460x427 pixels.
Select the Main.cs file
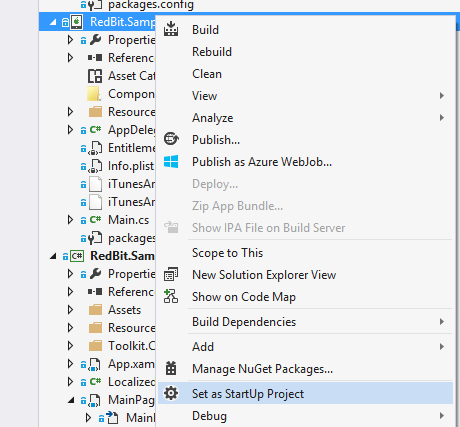[x=129, y=220]
